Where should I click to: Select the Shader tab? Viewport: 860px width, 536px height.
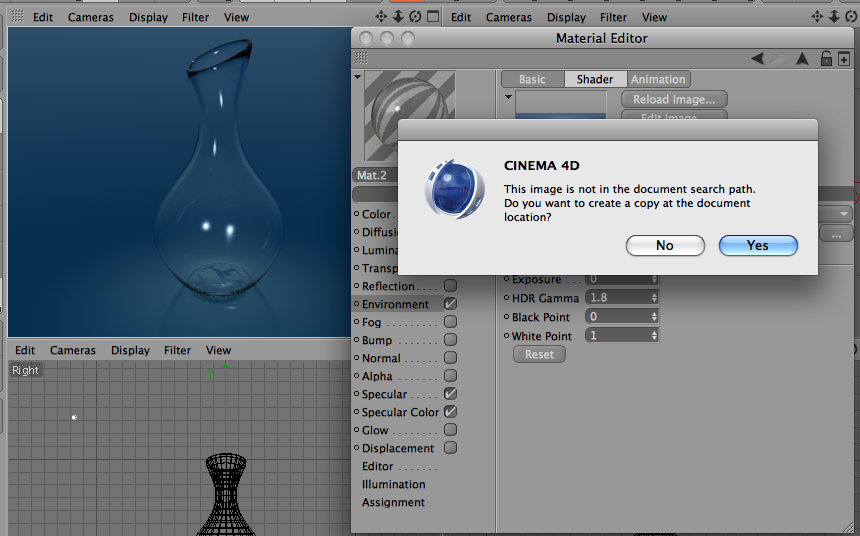coord(595,80)
